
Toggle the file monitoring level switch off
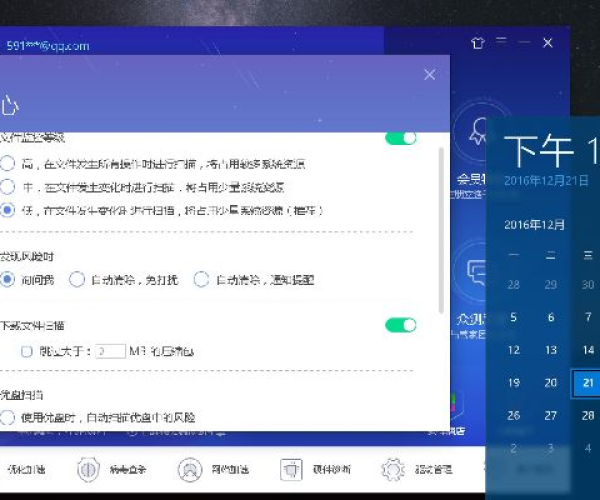[x=401, y=138]
